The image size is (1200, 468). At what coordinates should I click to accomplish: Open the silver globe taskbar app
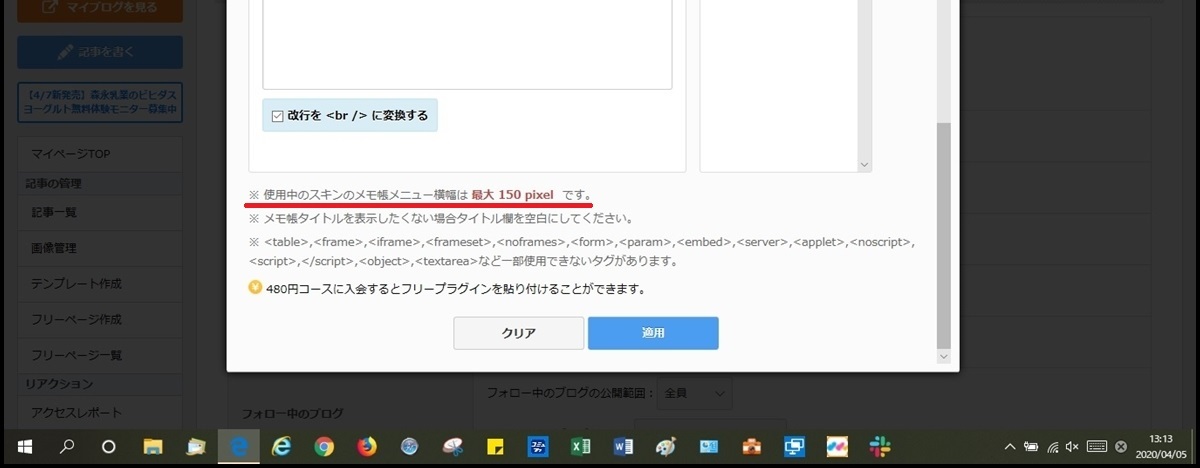pos(409,447)
